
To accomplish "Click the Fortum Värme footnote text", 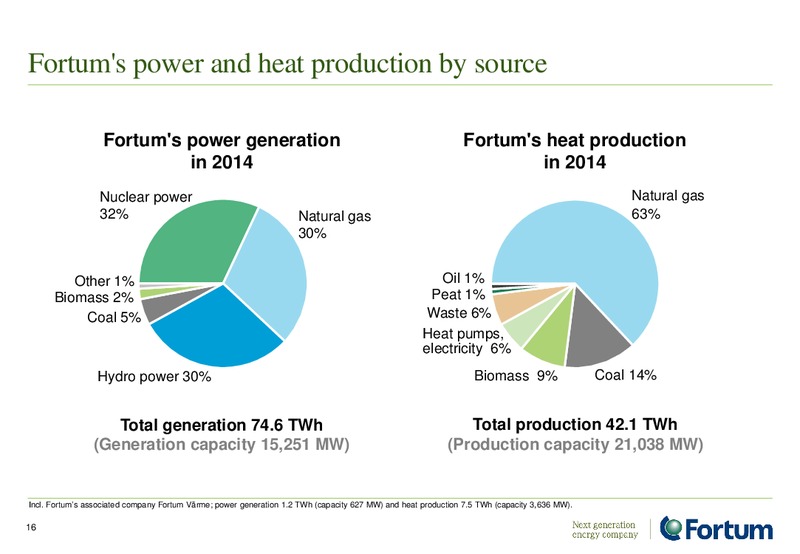I will (301, 505).
